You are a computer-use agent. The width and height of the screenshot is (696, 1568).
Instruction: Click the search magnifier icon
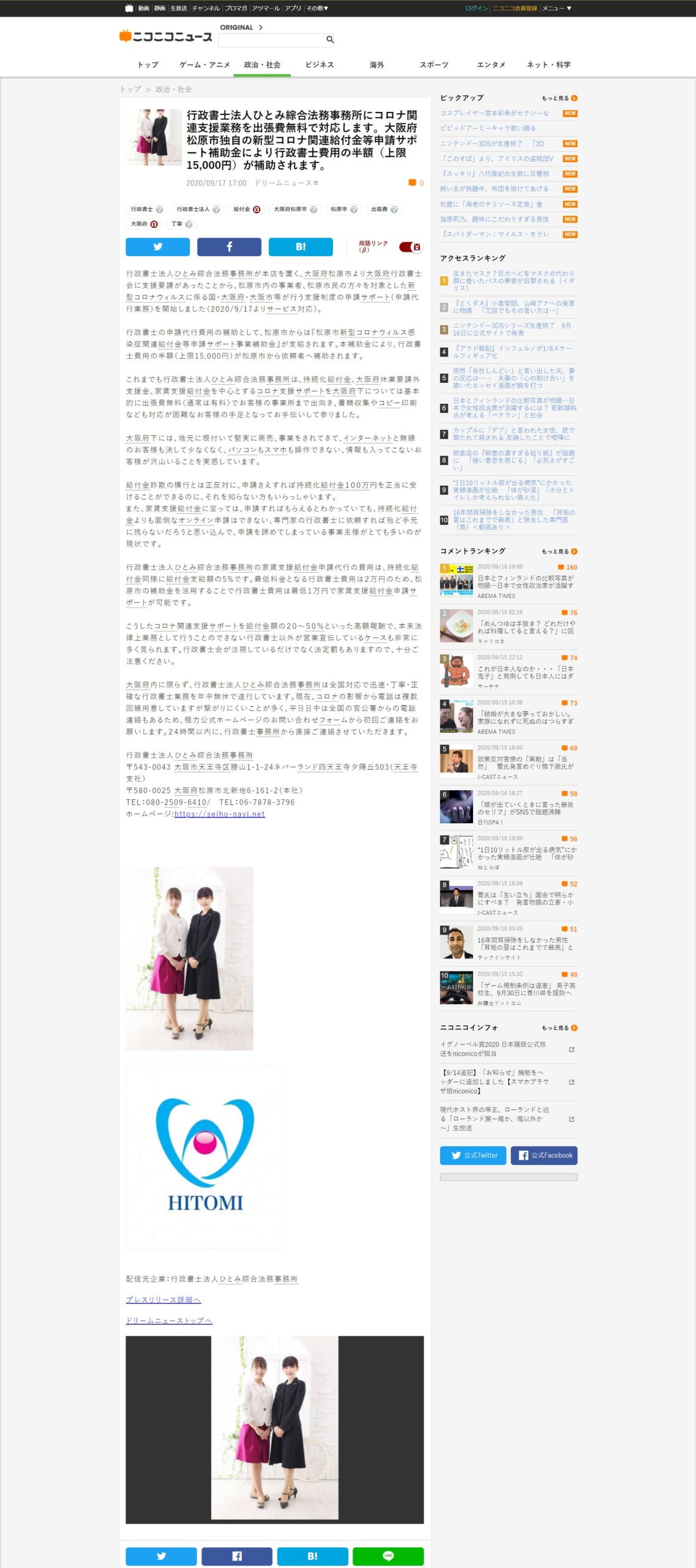[x=329, y=40]
